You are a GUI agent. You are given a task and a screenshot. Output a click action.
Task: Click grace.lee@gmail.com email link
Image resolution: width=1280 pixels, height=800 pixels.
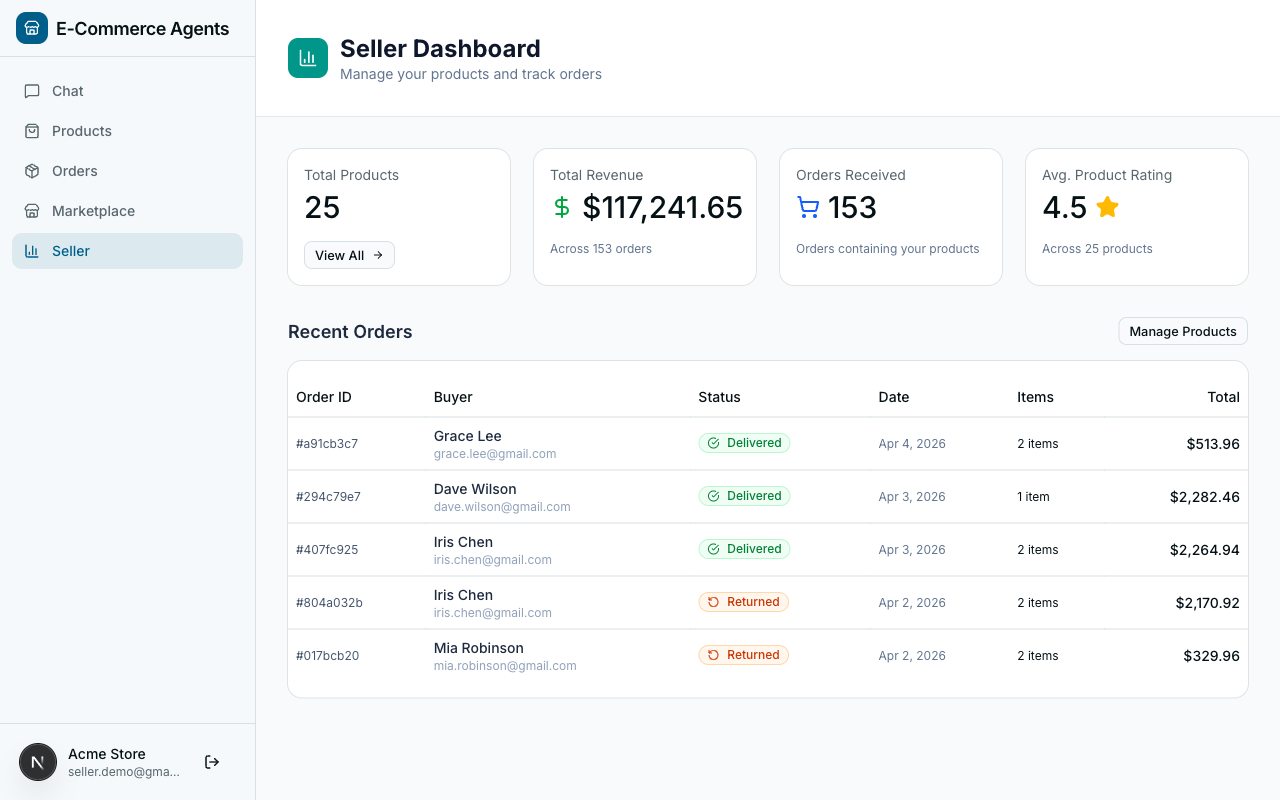pyautogui.click(x=495, y=453)
